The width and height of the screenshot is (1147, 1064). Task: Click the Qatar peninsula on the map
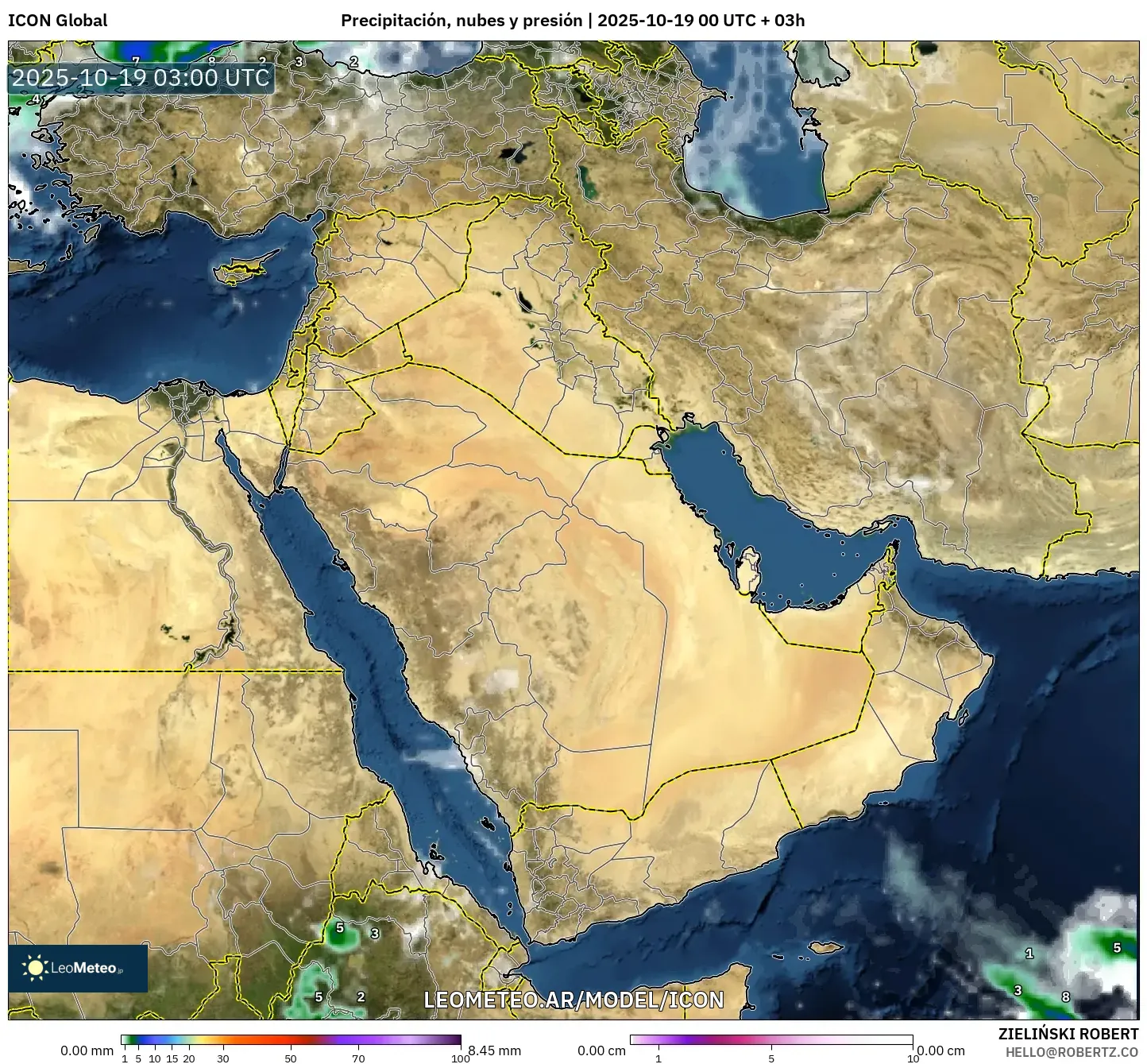(747, 568)
